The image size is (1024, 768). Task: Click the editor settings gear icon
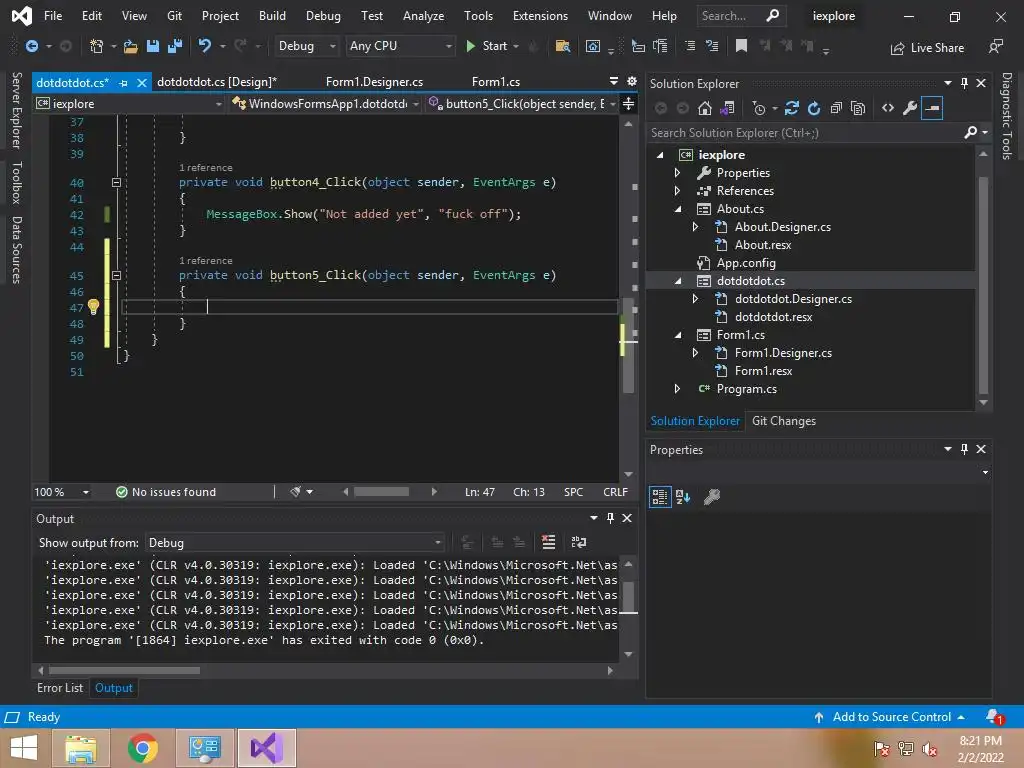tap(632, 81)
